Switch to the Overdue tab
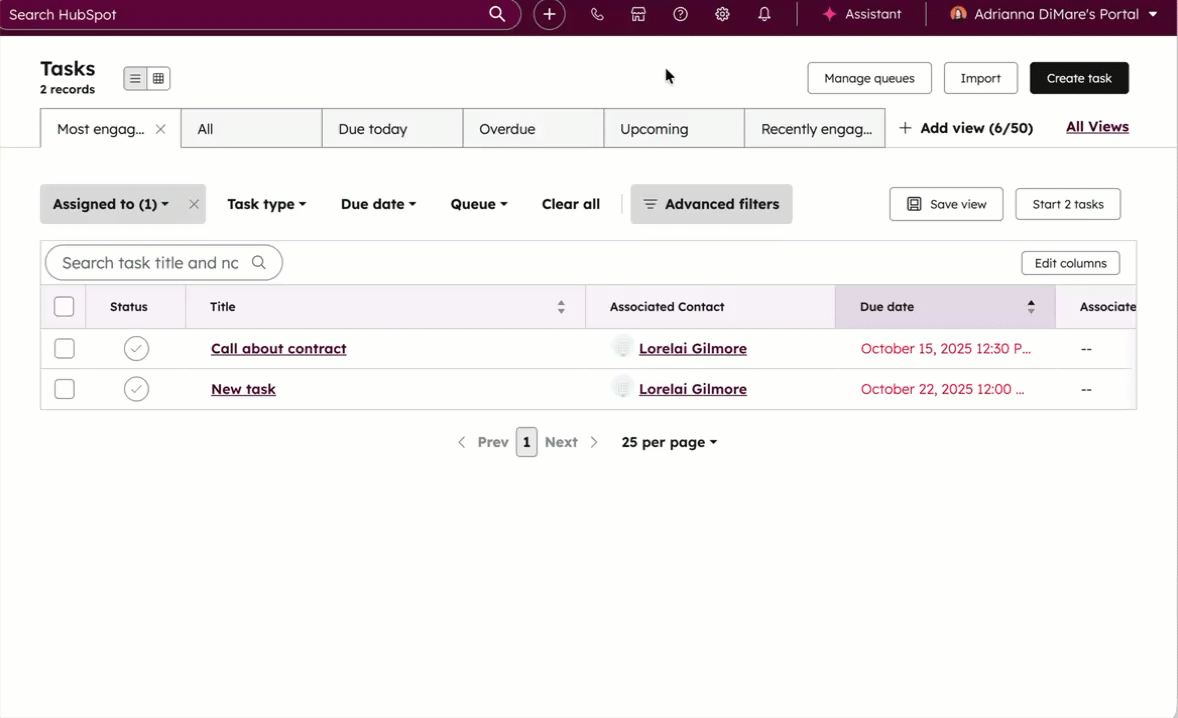Viewport: 1178px width, 718px height. [x=533, y=128]
